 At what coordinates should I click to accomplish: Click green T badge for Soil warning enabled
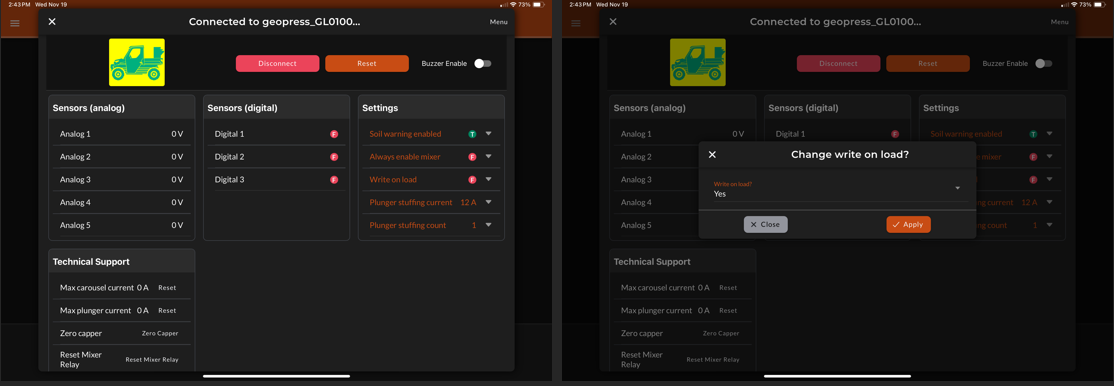pos(472,134)
